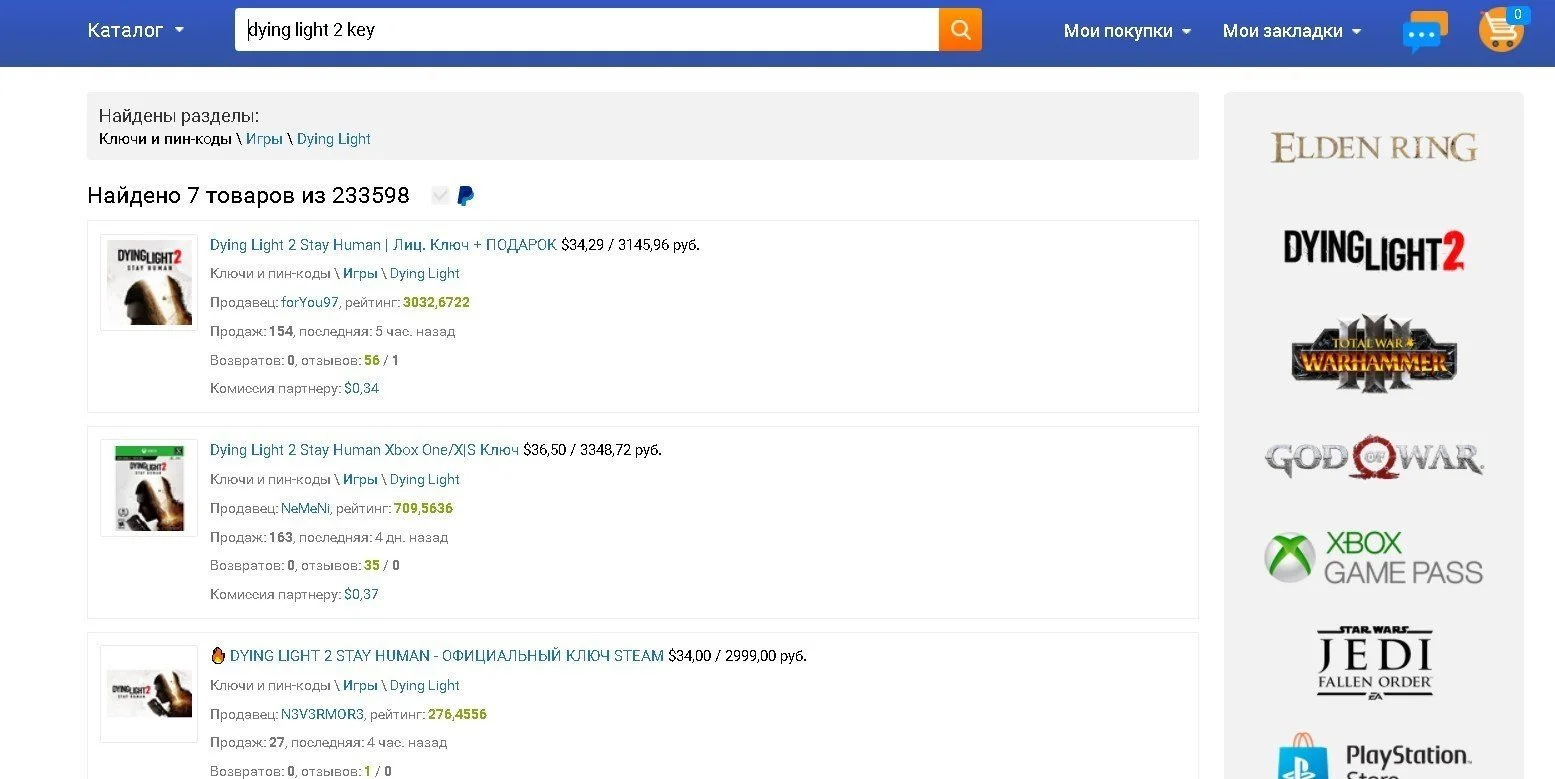
Task: Open the Игры breadcrumb in found sections
Action: point(264,139)
